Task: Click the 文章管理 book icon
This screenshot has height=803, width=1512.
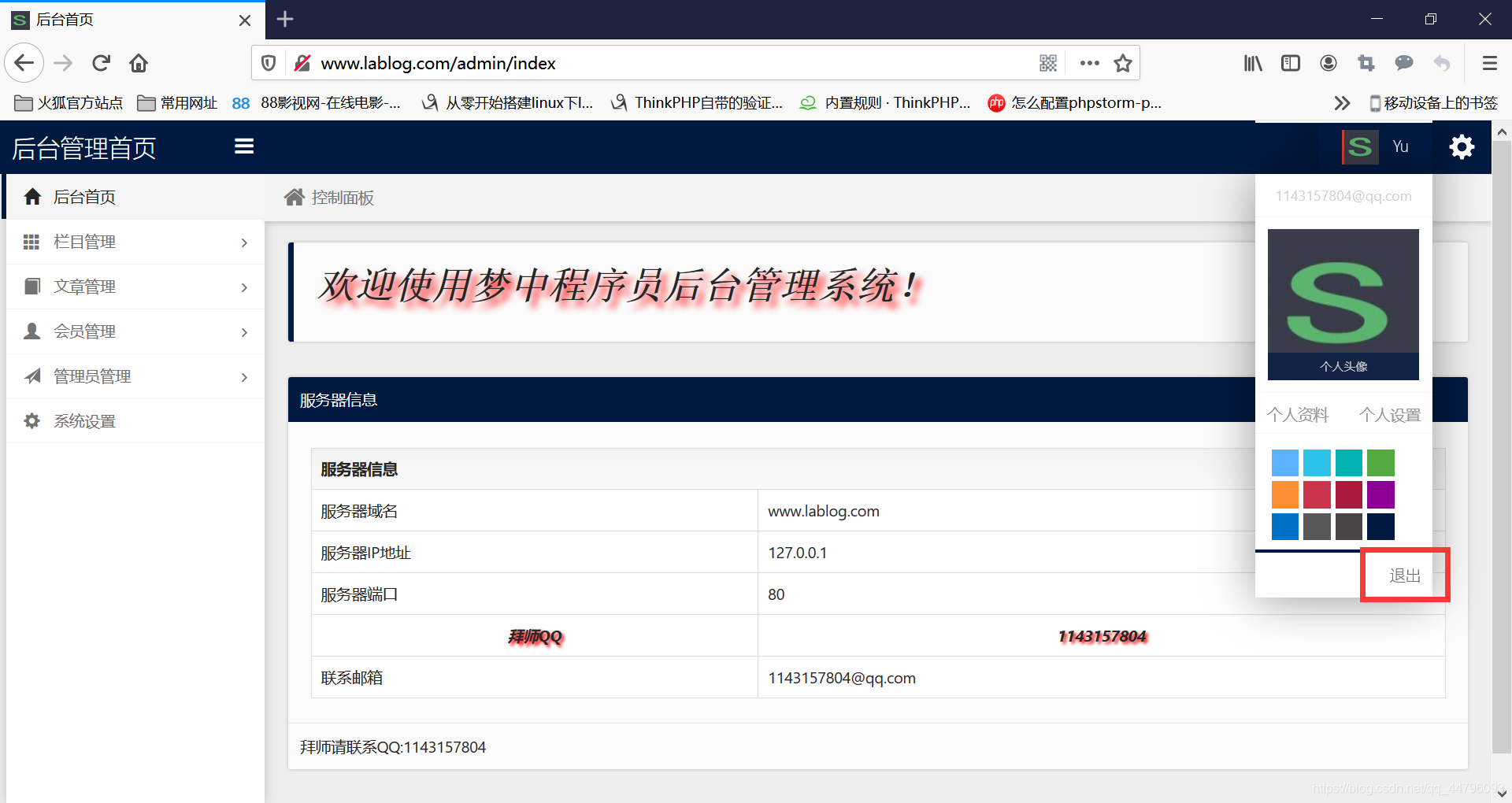Action: [x=31, y=287]
